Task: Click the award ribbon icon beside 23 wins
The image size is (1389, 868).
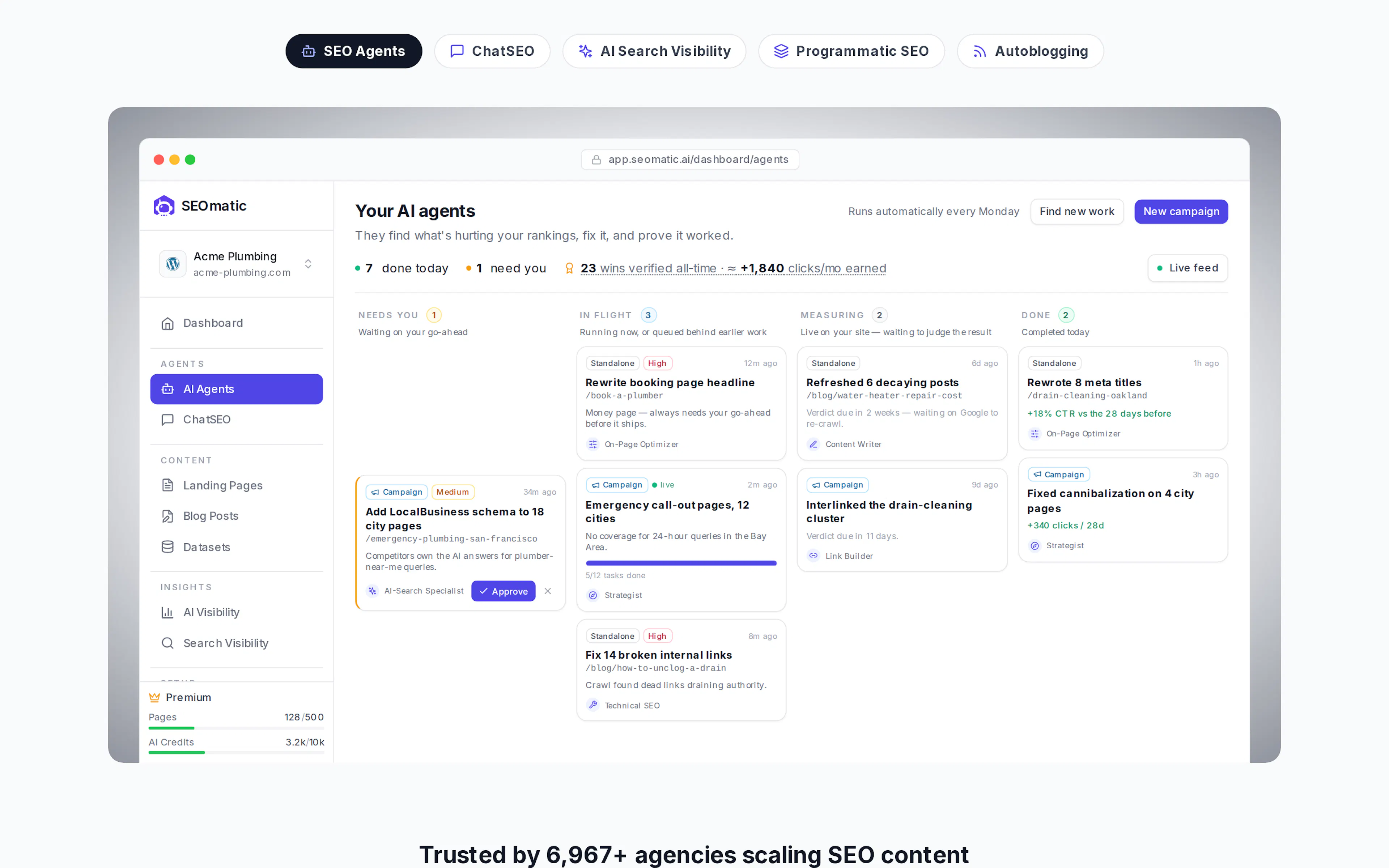Action: [569, 268]
